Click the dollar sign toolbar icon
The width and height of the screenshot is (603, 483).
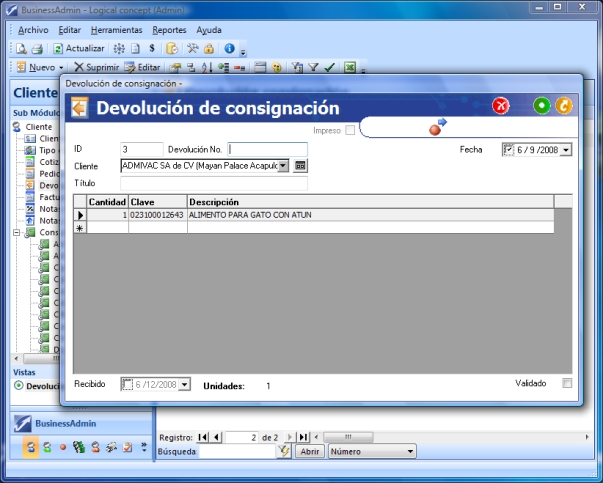151,48
